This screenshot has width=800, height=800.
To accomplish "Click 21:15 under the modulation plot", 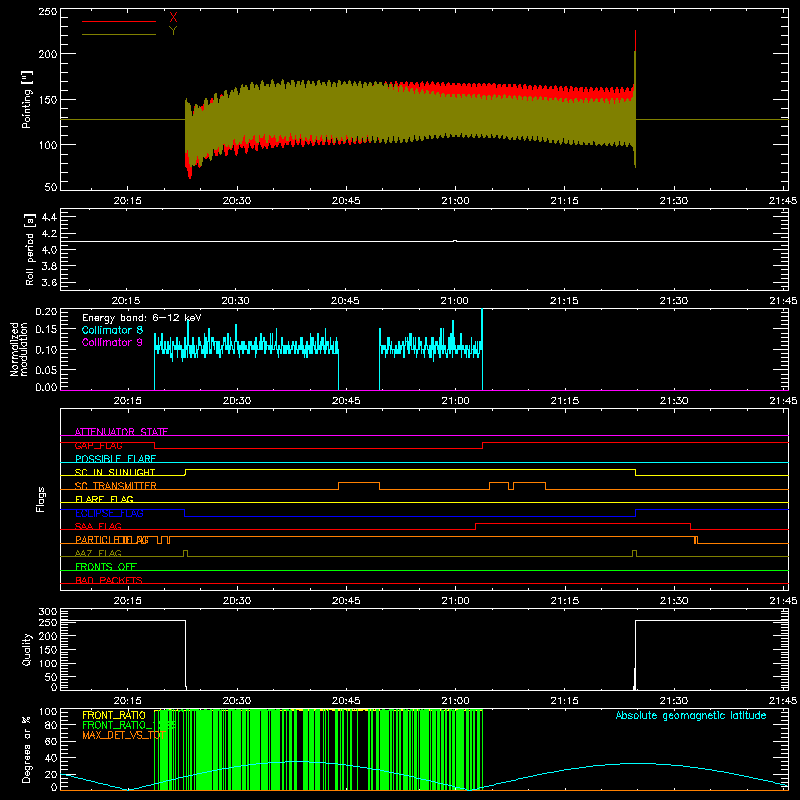I will tap(565, 401).
